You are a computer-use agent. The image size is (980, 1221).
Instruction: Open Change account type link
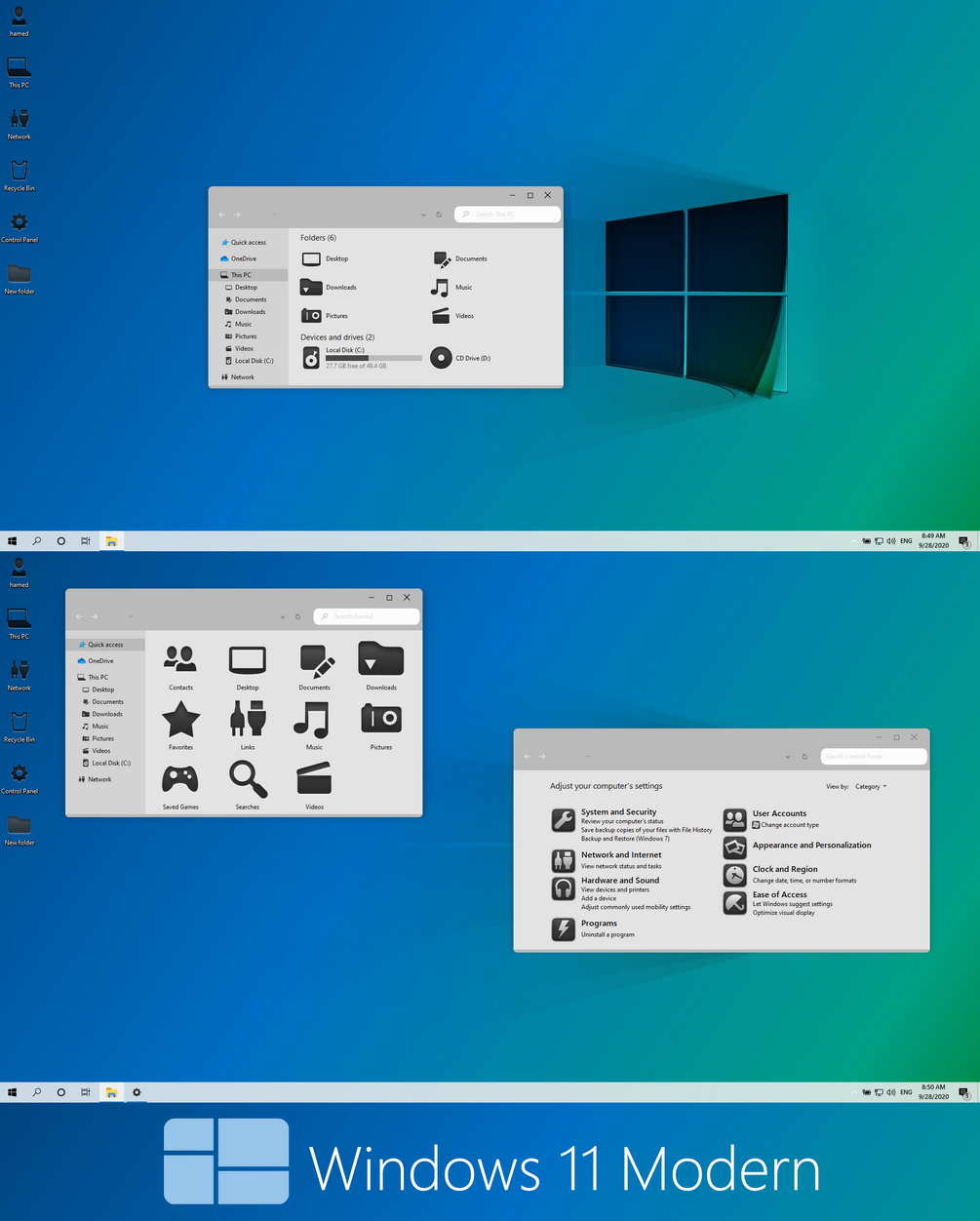pyautogui.click(x=790, y=825)
